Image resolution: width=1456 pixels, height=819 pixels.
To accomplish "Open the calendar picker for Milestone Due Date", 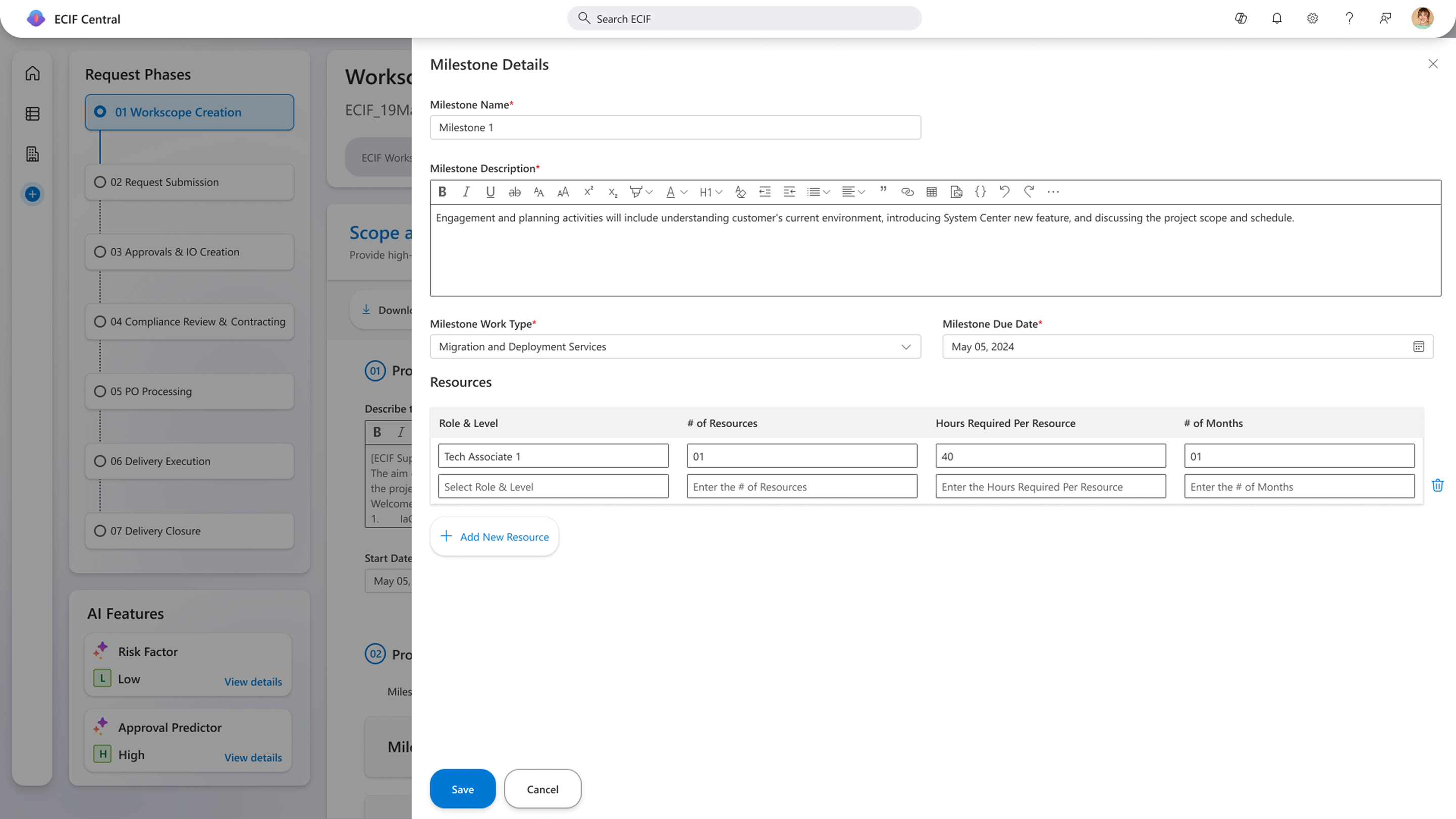I will pyautogui.click(x=1418, y=346).
